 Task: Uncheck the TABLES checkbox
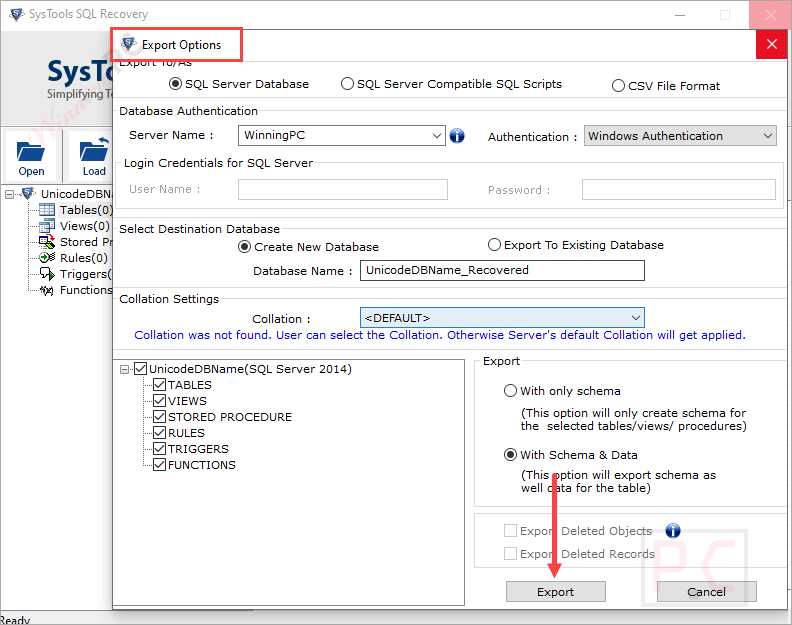[x=160, y=385]
